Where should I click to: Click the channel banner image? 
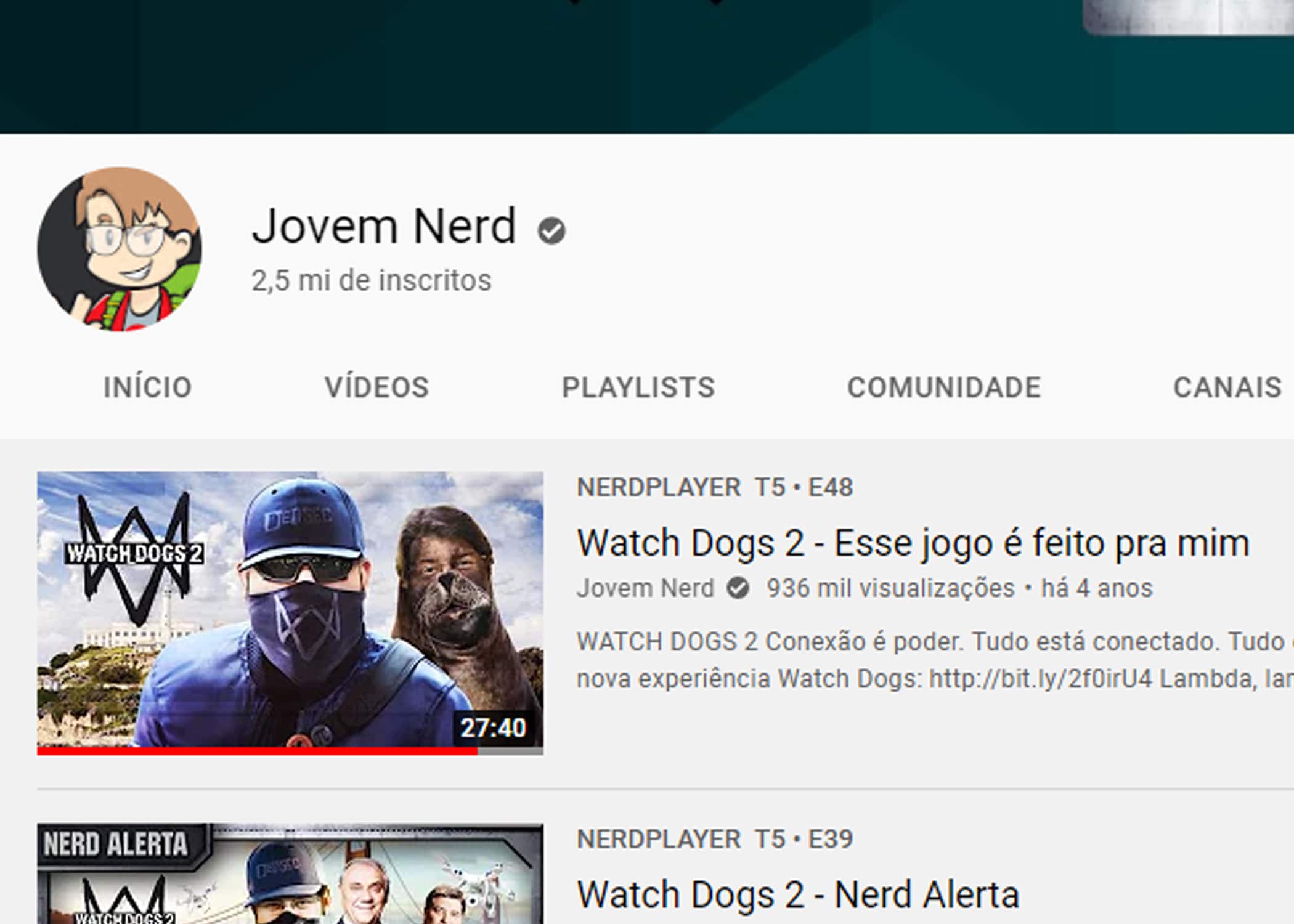coord(647,67)
